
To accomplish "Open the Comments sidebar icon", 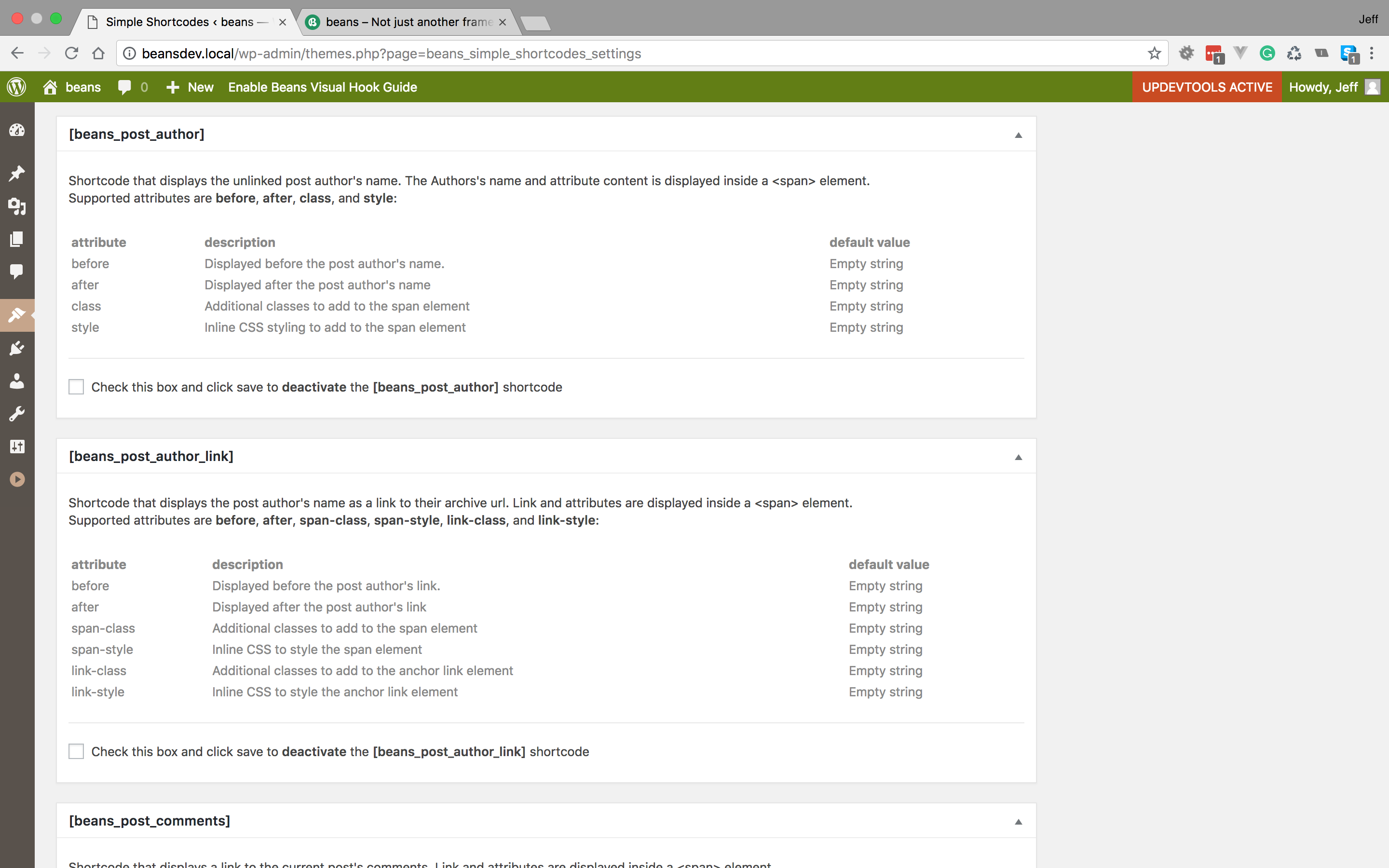I will tap(17, 271).
